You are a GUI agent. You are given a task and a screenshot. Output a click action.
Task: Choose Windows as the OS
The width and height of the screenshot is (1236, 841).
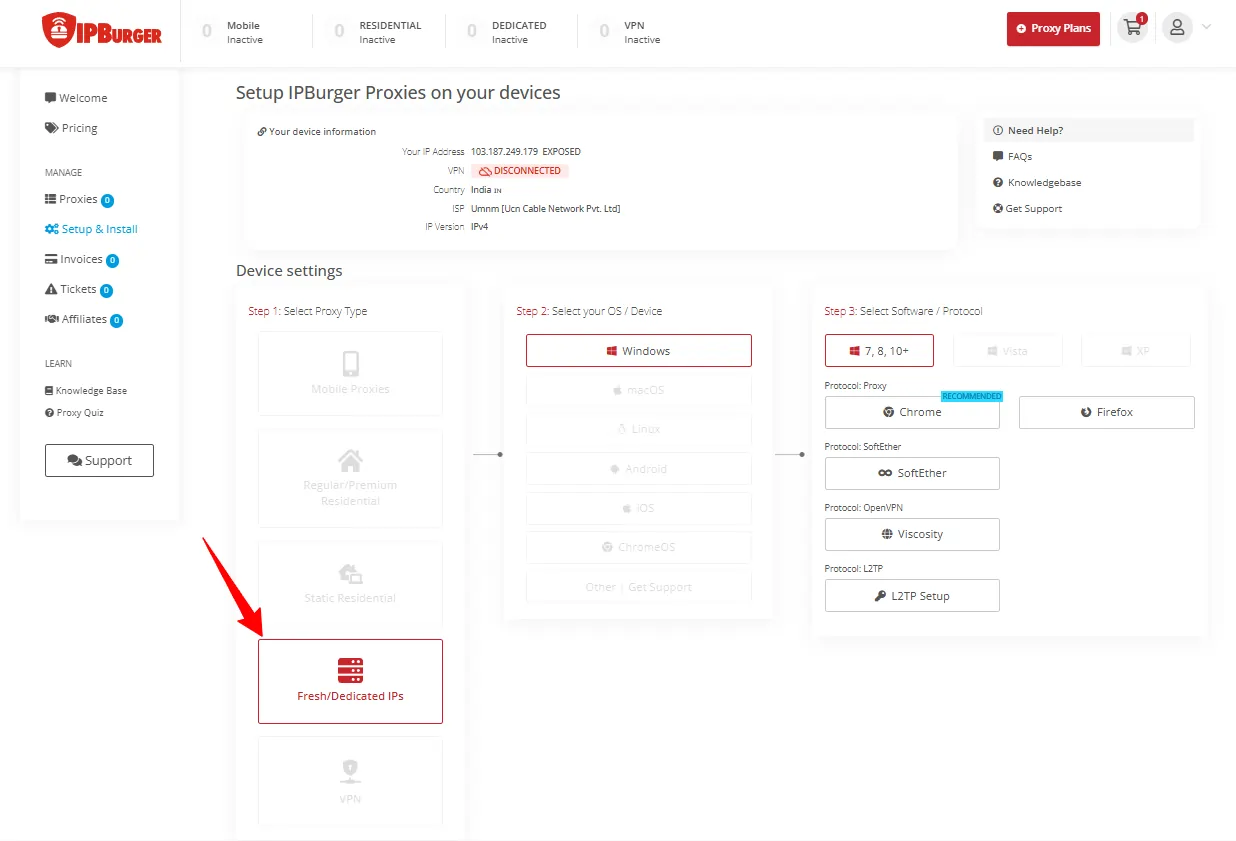pos(639,351)
